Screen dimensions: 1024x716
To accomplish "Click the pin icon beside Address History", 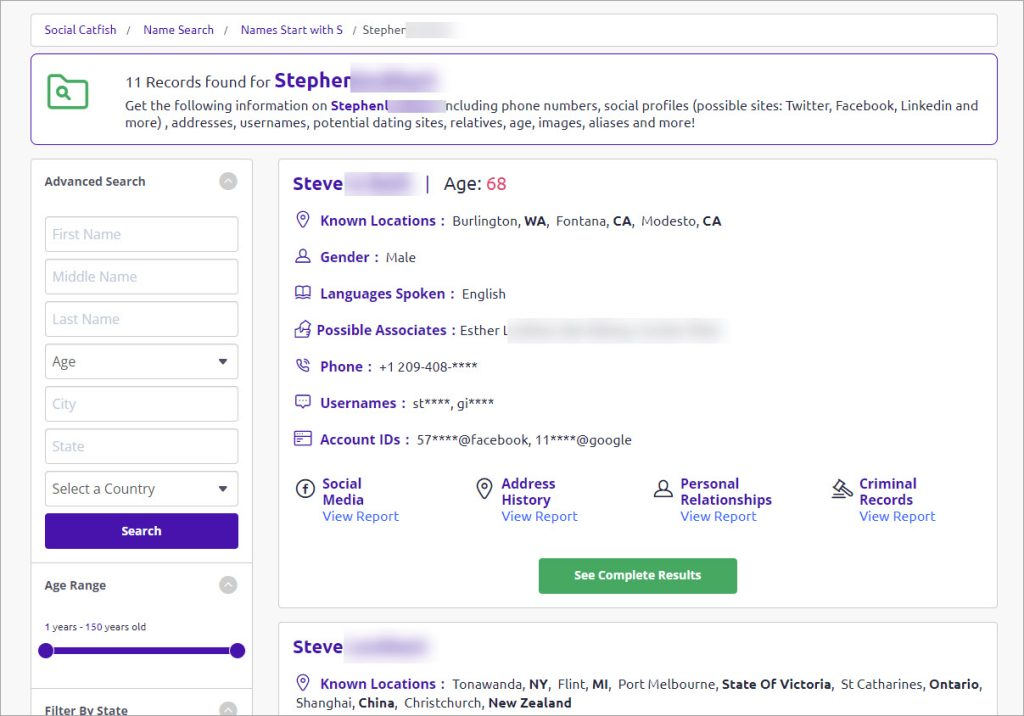I will [x=484, y=489].
